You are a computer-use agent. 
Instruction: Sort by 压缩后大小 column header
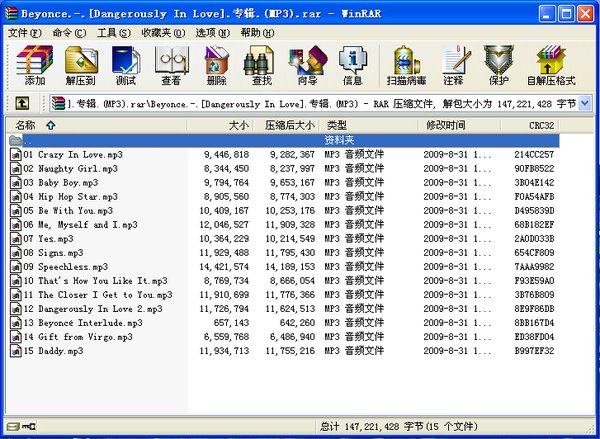tap(286, 125)
